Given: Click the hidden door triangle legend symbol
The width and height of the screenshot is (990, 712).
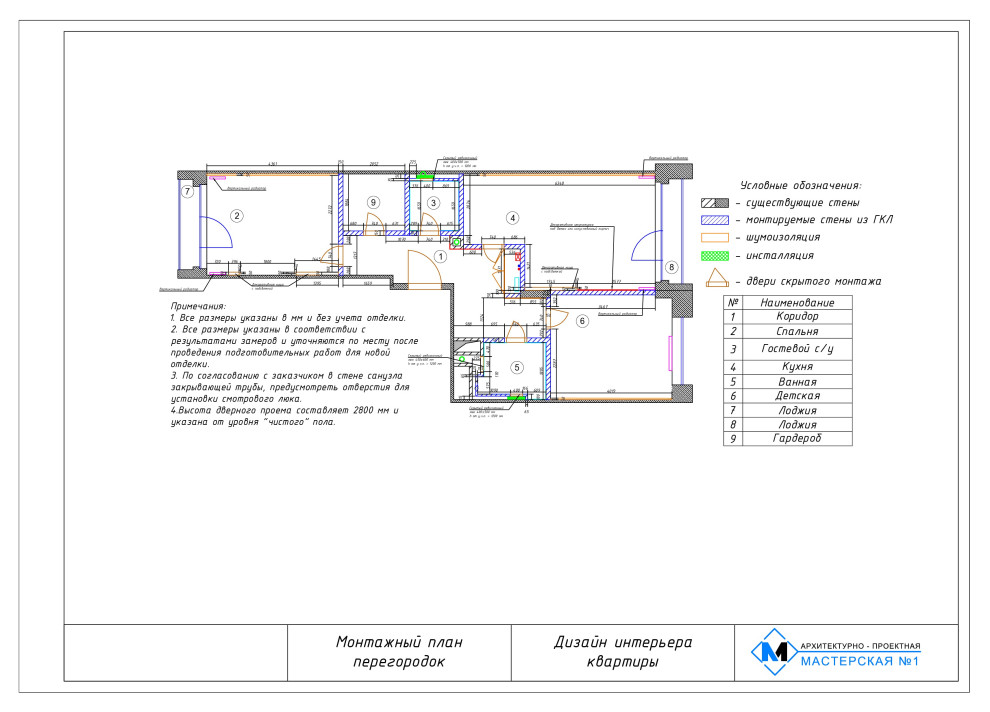Looking at the screenshot, I should tap(715, 280).
